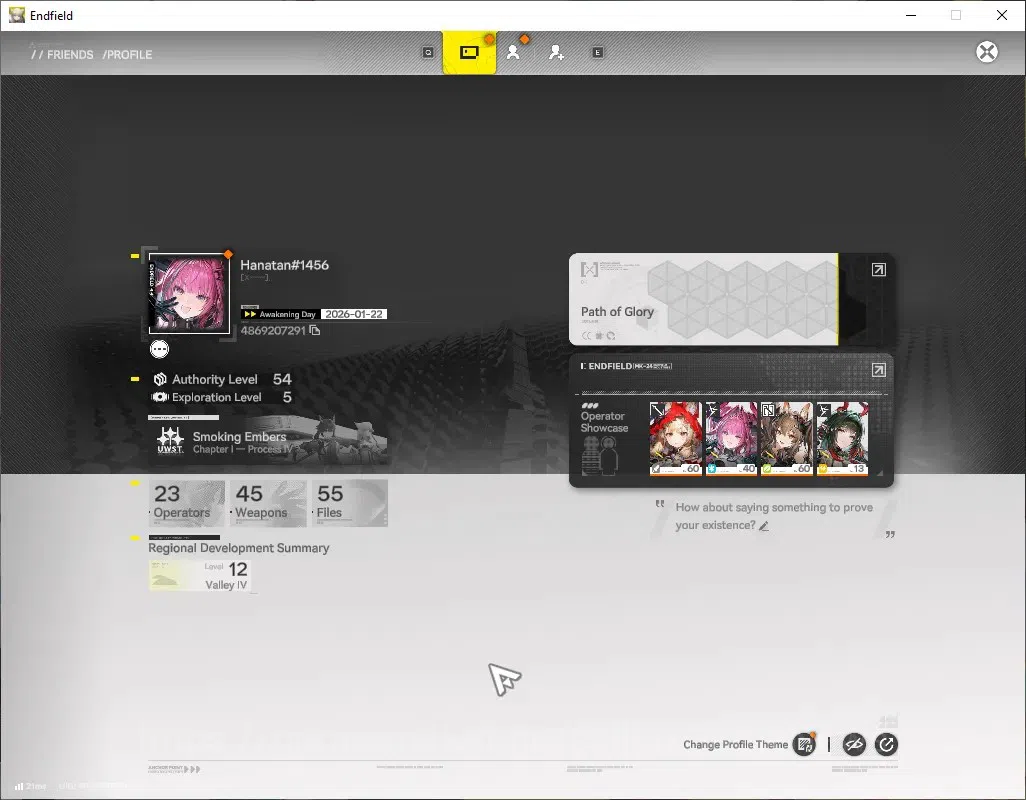Click the FRIENDS breadcrumb
The height and width of the screenshot is (800, 1026).
point(69,55)
